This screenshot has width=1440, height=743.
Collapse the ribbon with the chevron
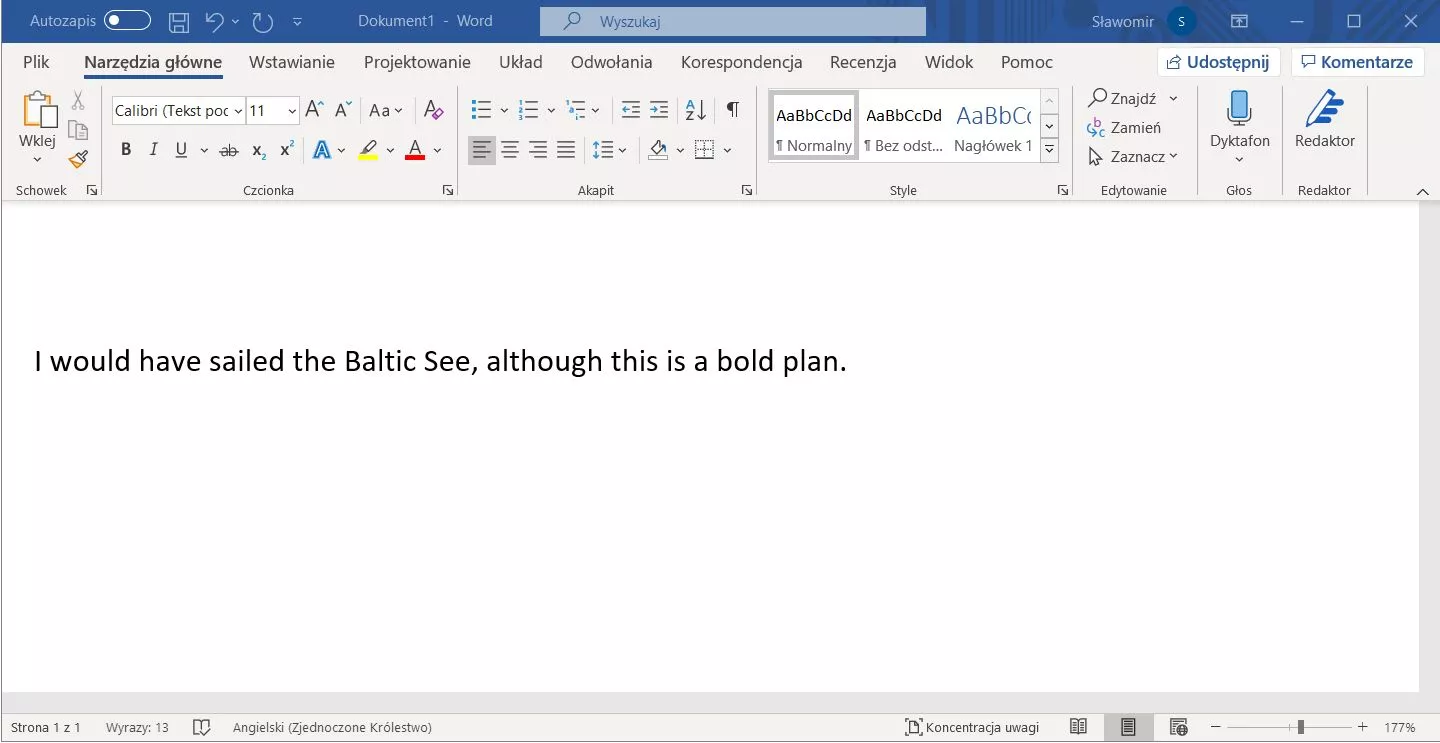point(1423,191)
